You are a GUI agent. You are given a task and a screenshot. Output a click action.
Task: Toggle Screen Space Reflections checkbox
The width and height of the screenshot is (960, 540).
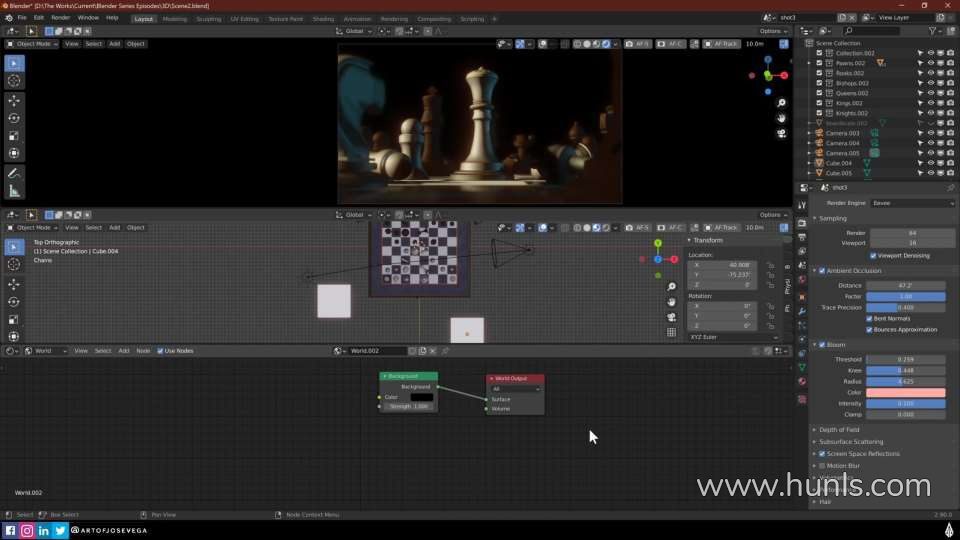click(822, 454)
